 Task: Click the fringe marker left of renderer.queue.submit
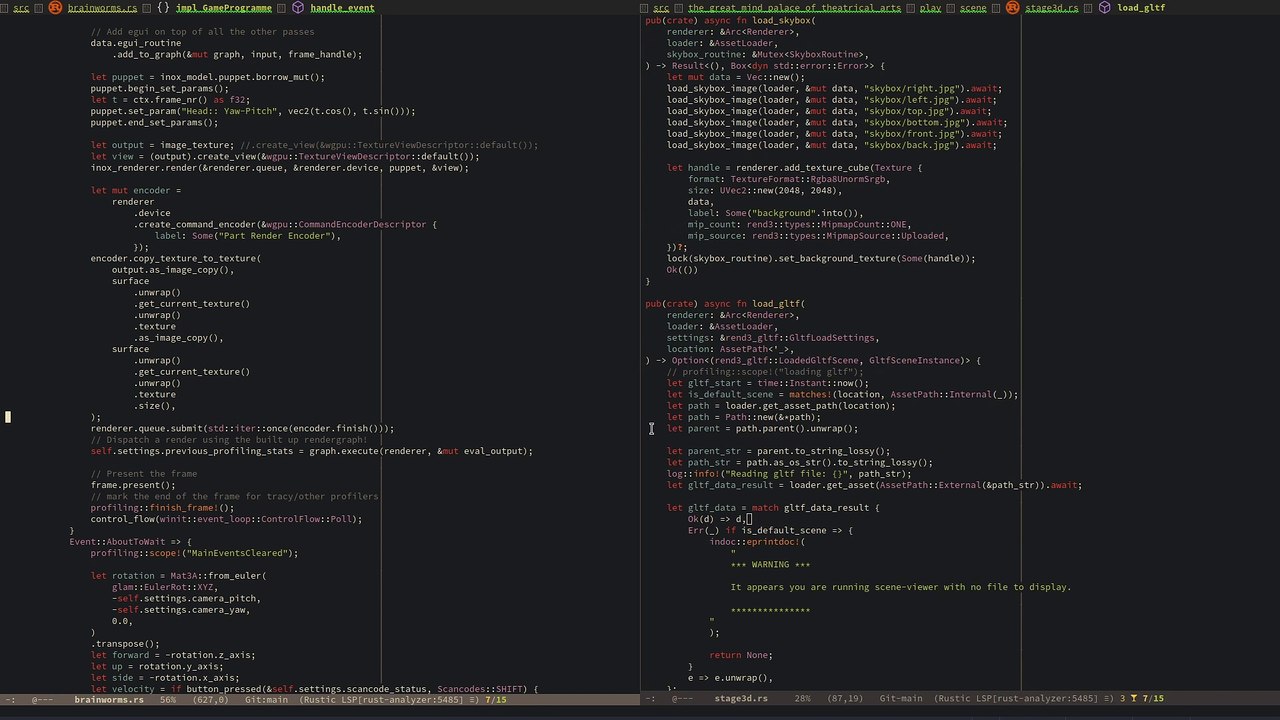tap(8, 417)
